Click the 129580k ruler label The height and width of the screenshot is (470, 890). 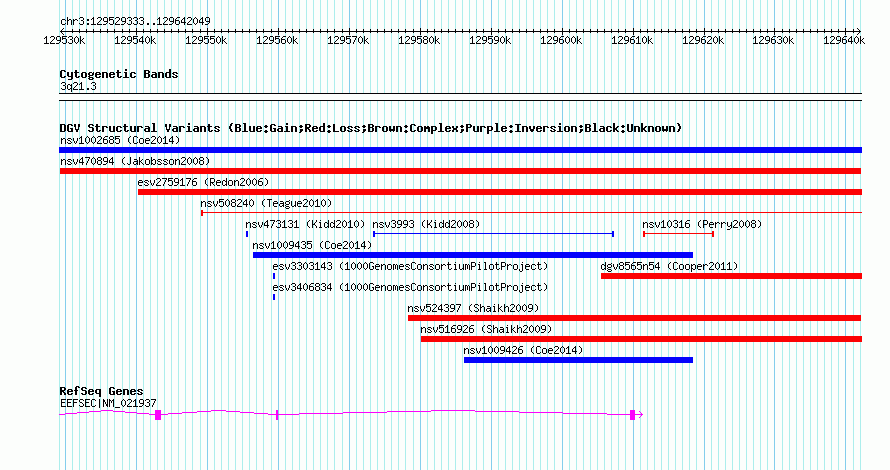click(419, 40)
